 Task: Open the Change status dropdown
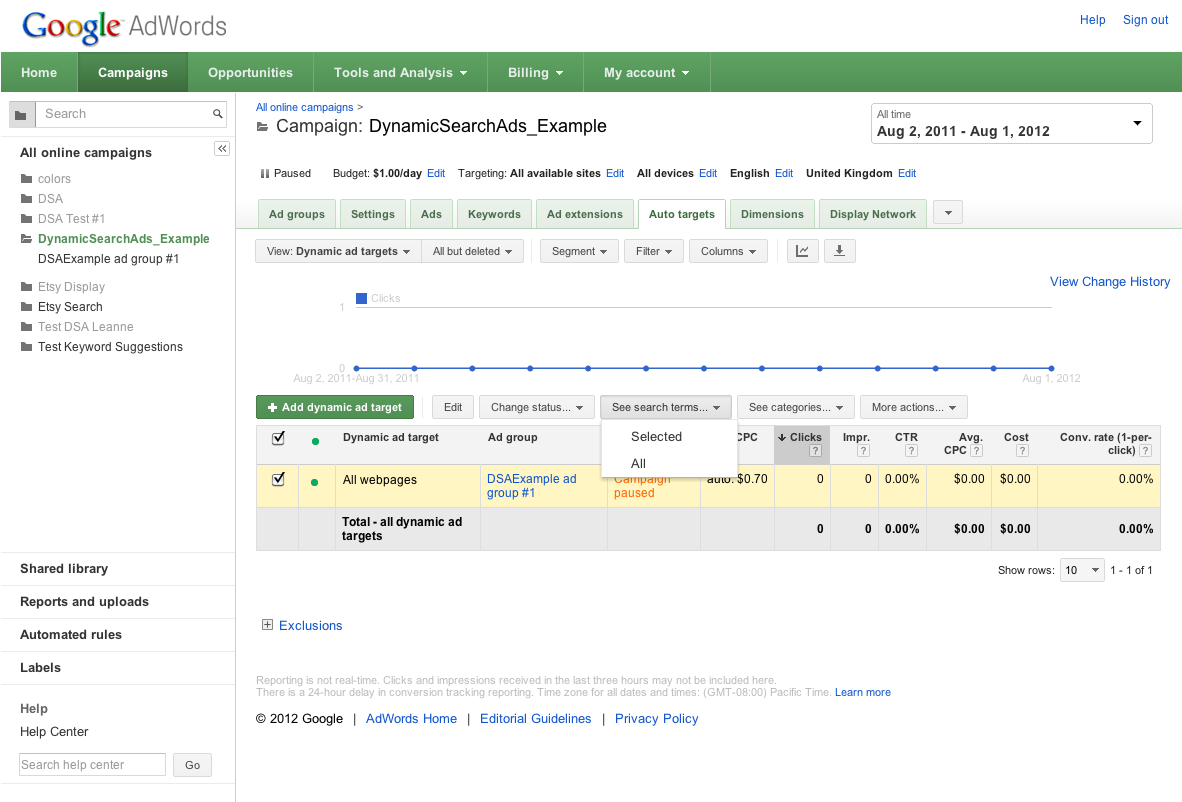537,407
